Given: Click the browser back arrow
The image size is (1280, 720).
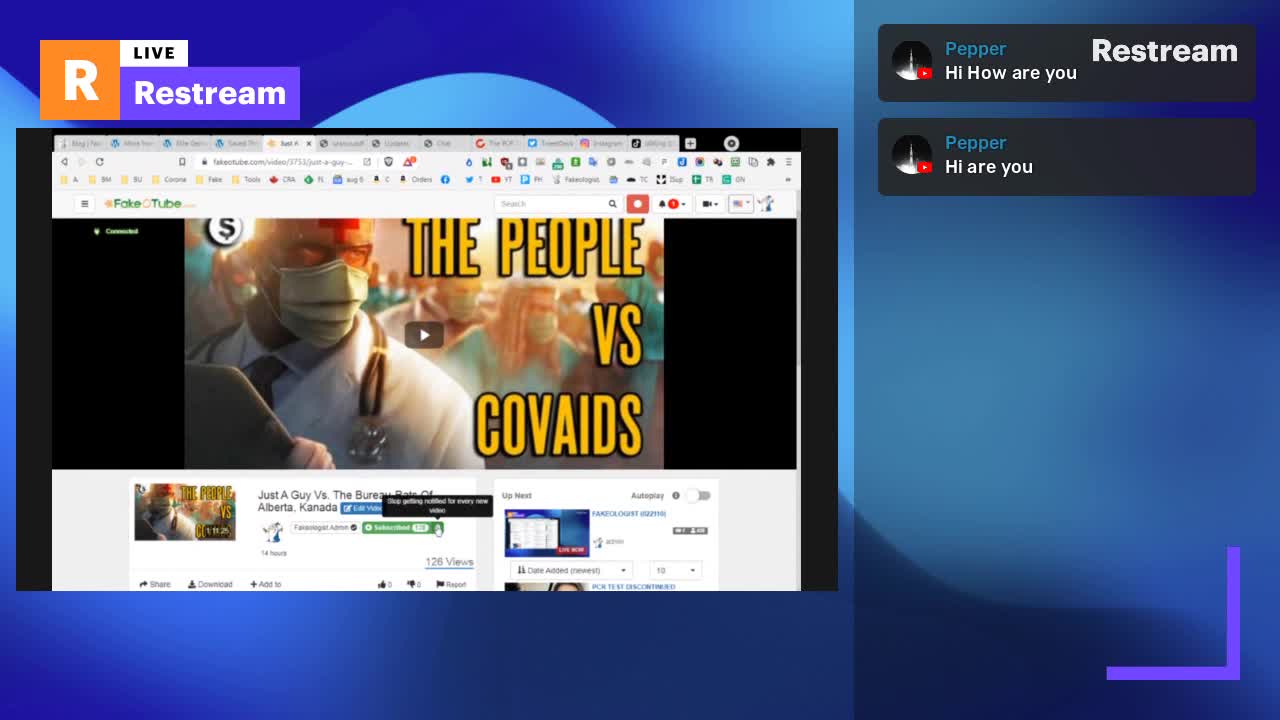Looking at the screenshot, I should click(65, 162).
